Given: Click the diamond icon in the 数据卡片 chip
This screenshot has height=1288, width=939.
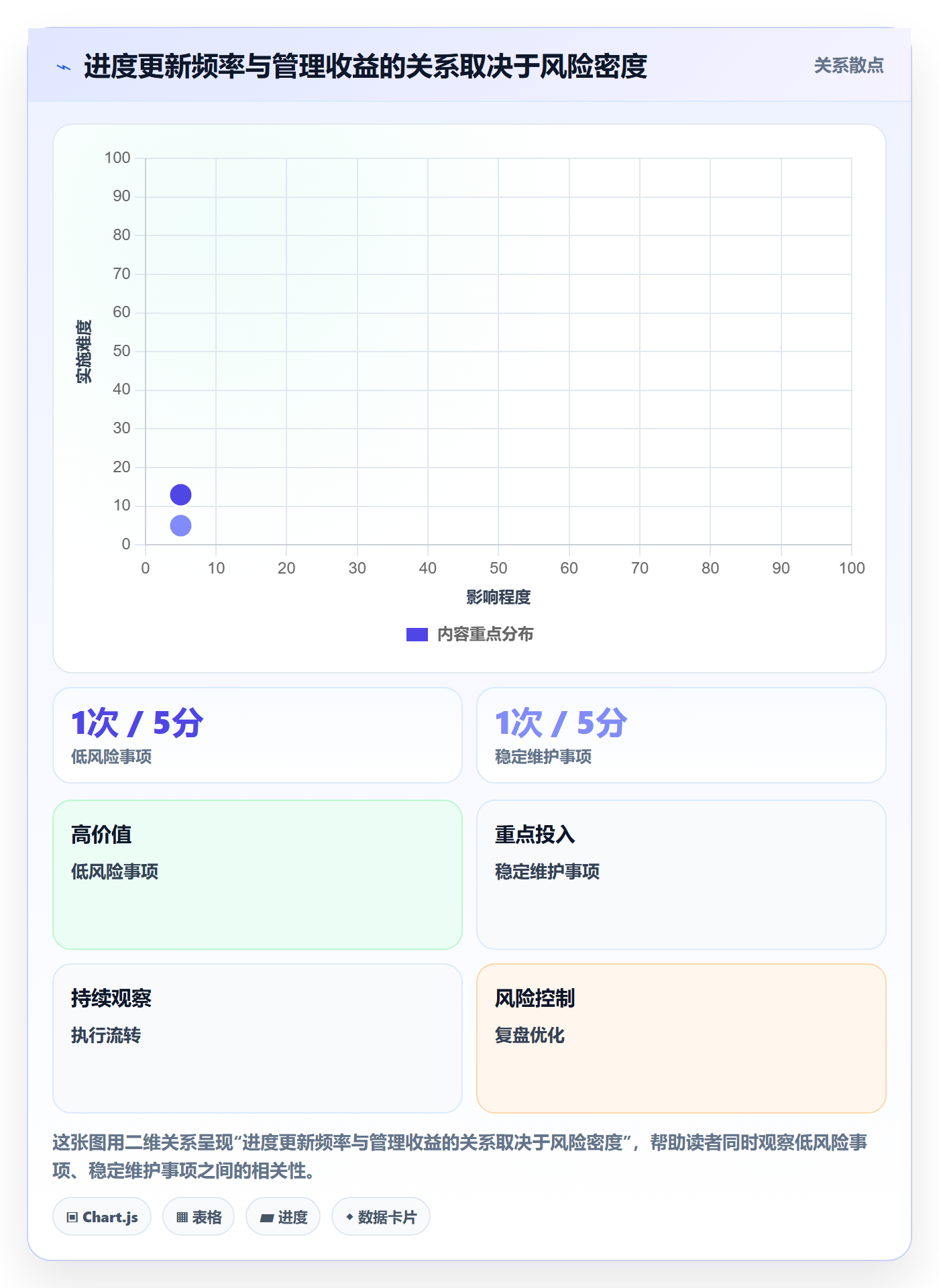Looking at the screenshot, I should click(x=349, y=1217).
